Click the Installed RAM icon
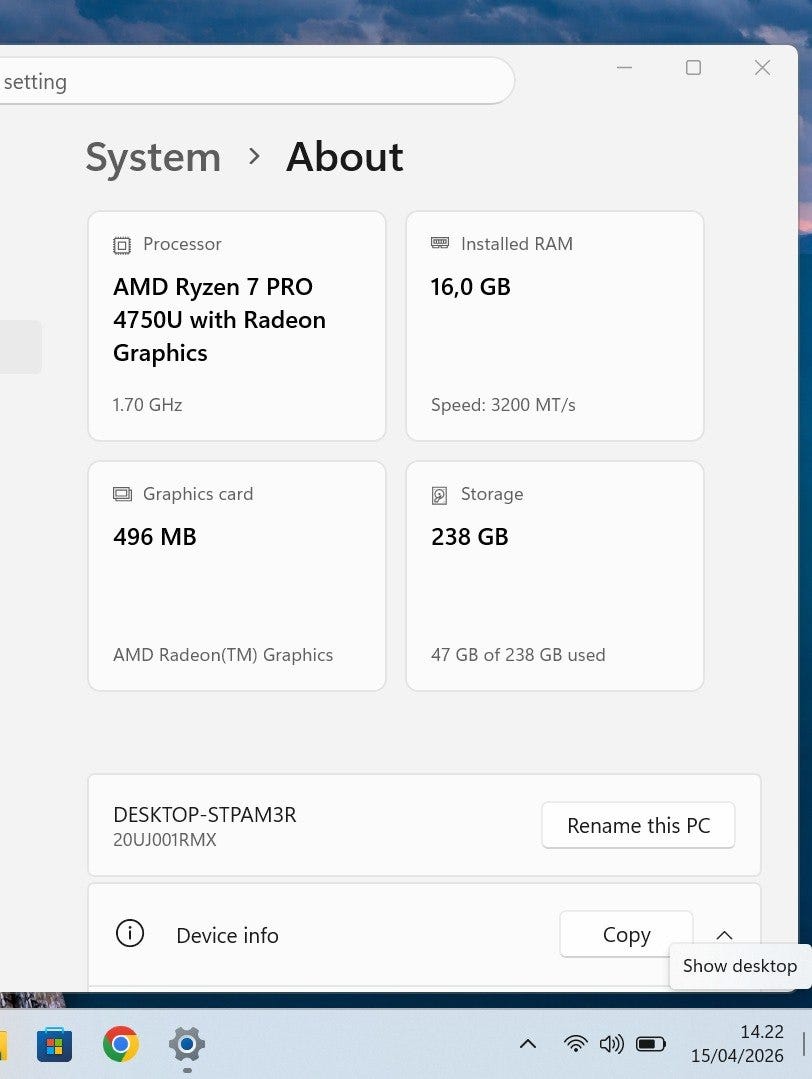Viewport: 812px width, 1079px height. [440, 243]
